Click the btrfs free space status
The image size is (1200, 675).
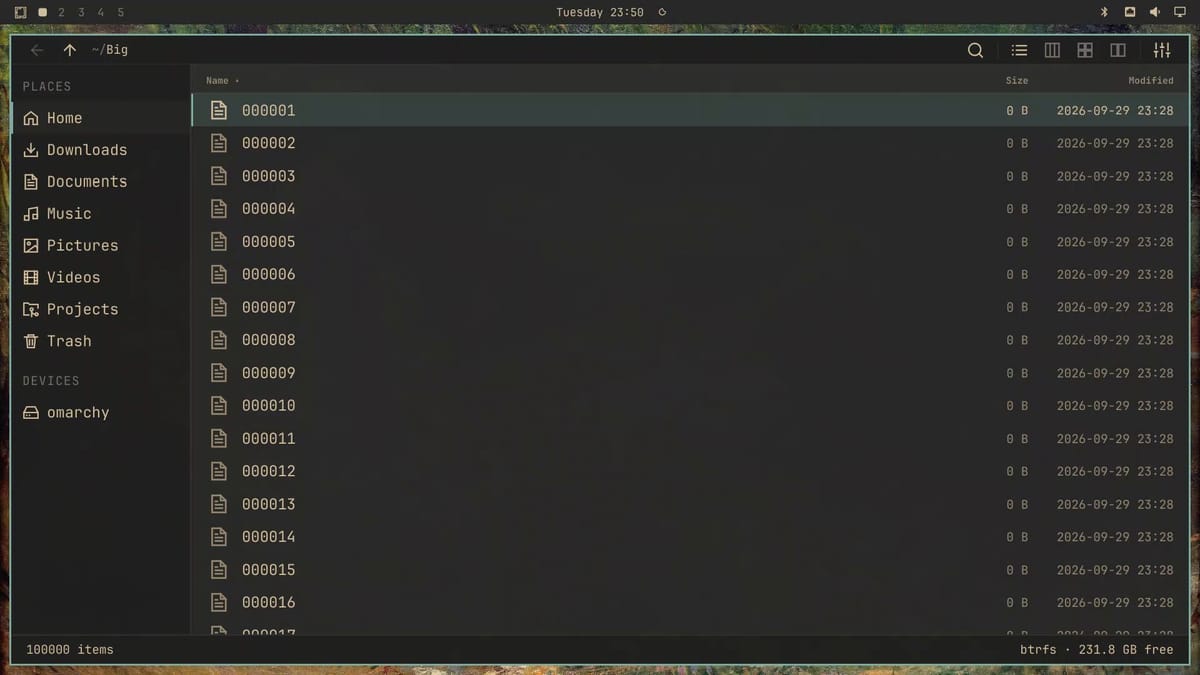click(x=1097, y=649)
